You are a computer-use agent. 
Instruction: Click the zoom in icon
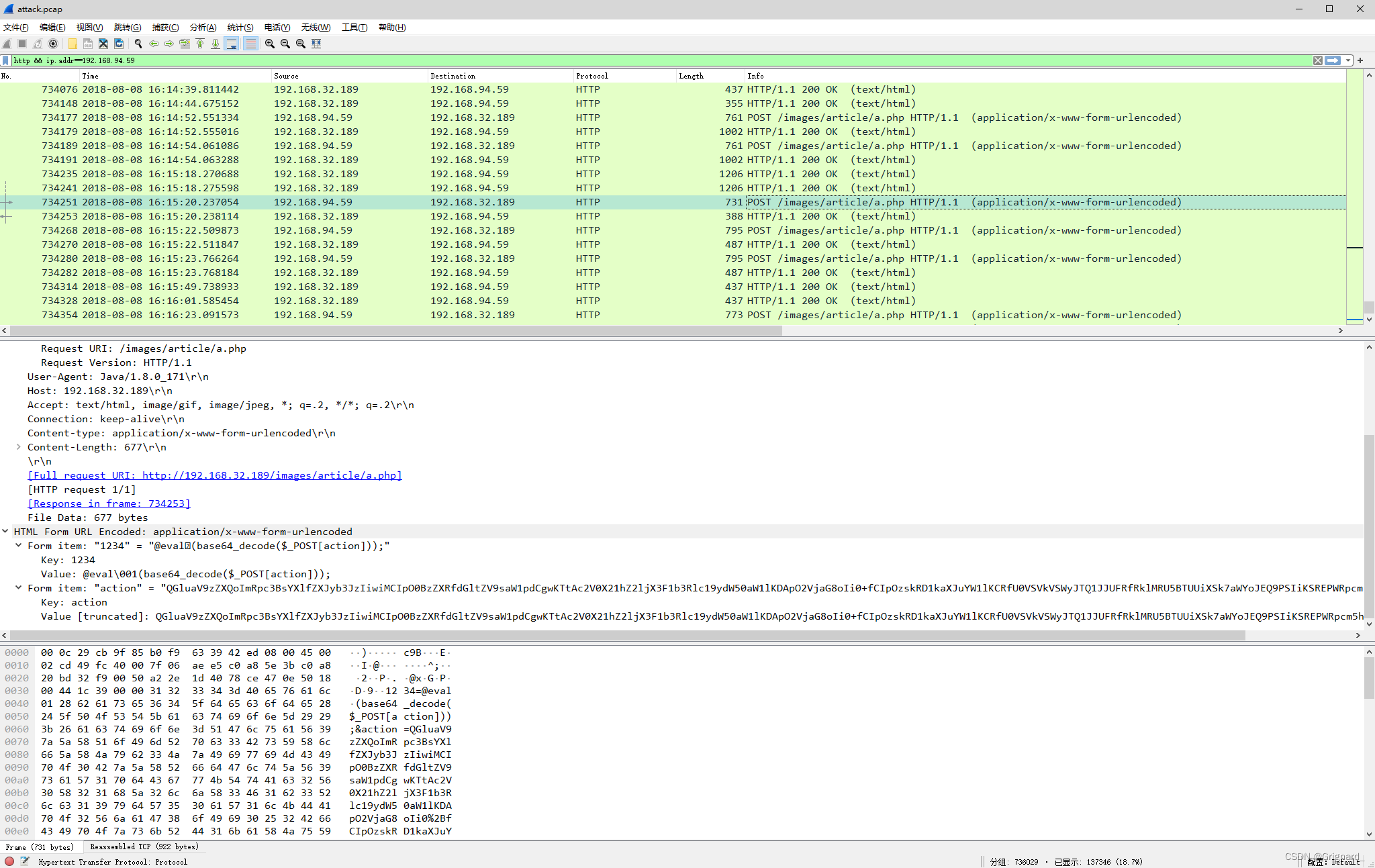tap(270, 44)
